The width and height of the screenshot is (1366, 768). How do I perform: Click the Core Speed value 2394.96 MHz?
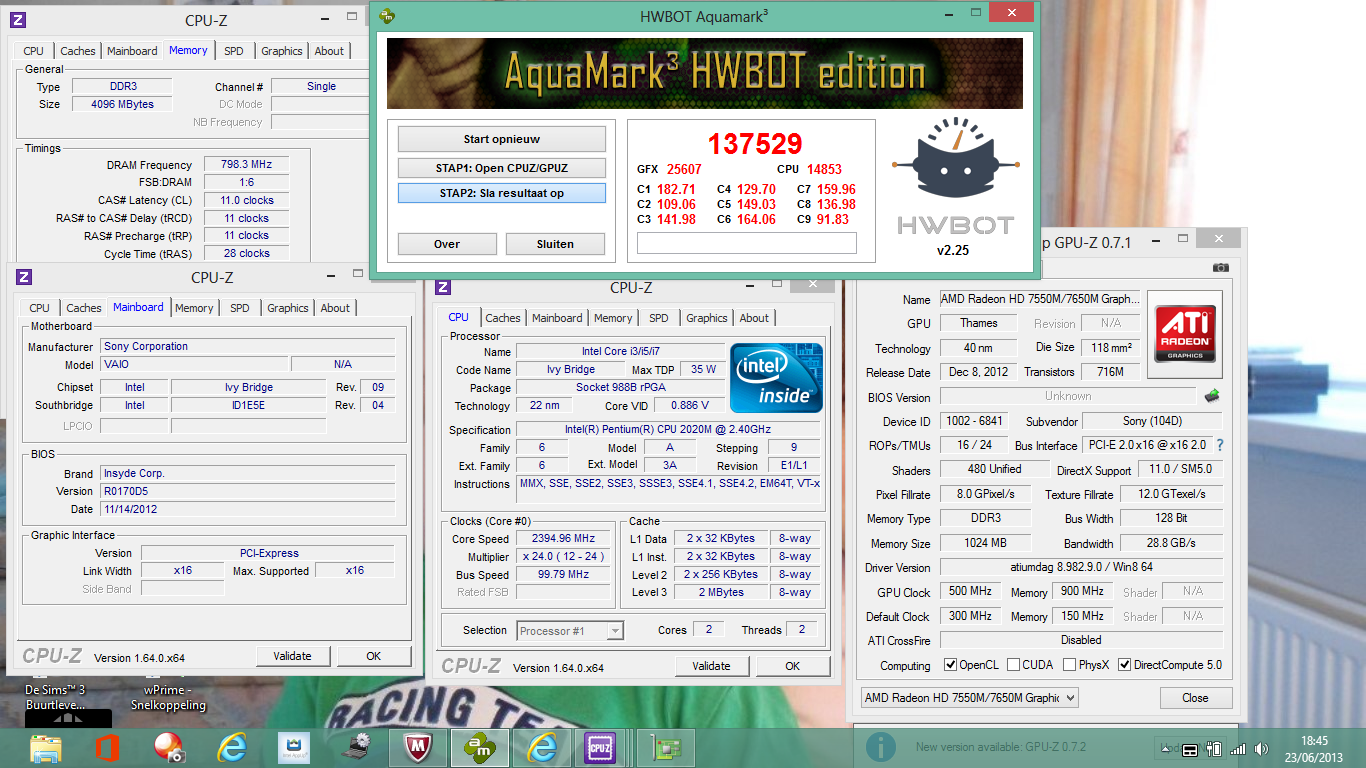click(x=563, y=539)
